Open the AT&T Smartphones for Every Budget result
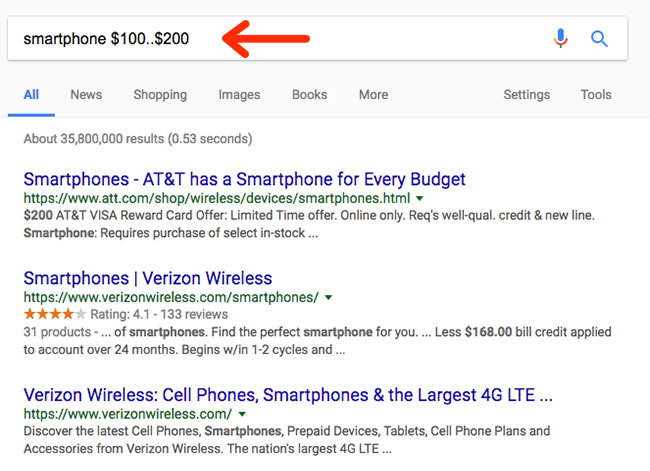This screenshot has height=471, width=650. (245, 180)
